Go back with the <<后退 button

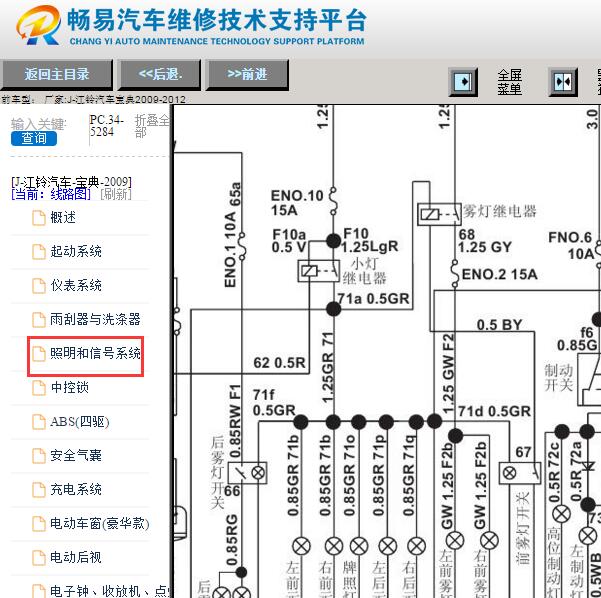[x=159, y=74]
